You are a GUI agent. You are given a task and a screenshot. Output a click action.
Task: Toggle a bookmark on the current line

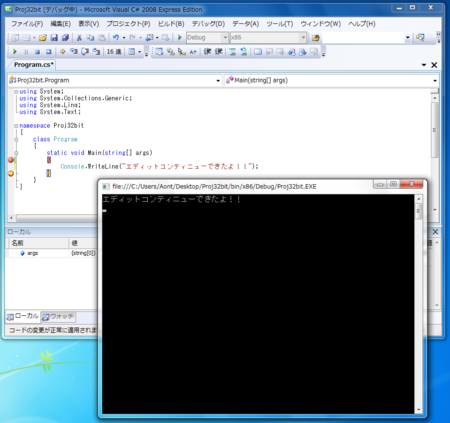(258, 52)
